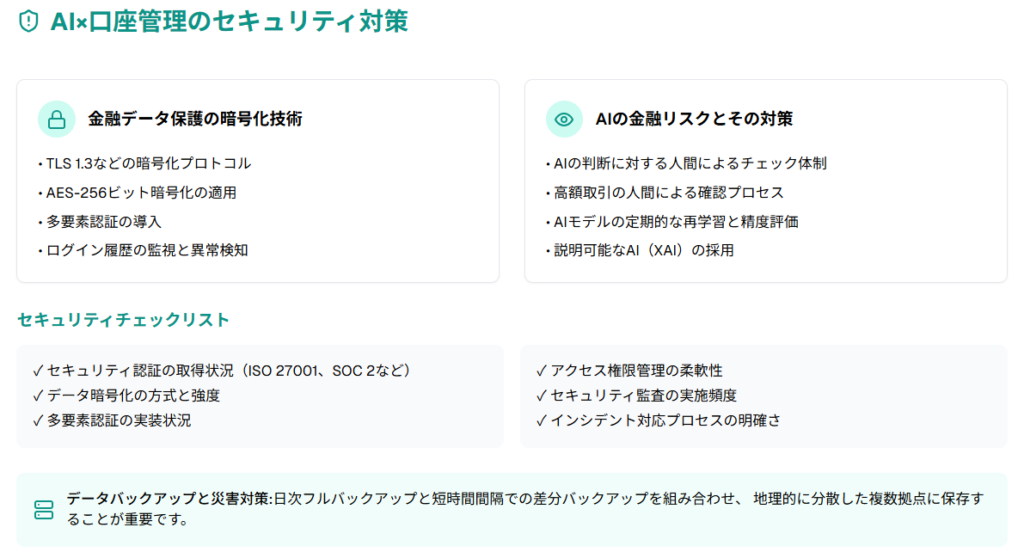This screenshot has height=552, width=1024.
Task: Click the bullet AES-256ビット暗号化の適用
Action: pyautogui.click(x=138, y=193)
